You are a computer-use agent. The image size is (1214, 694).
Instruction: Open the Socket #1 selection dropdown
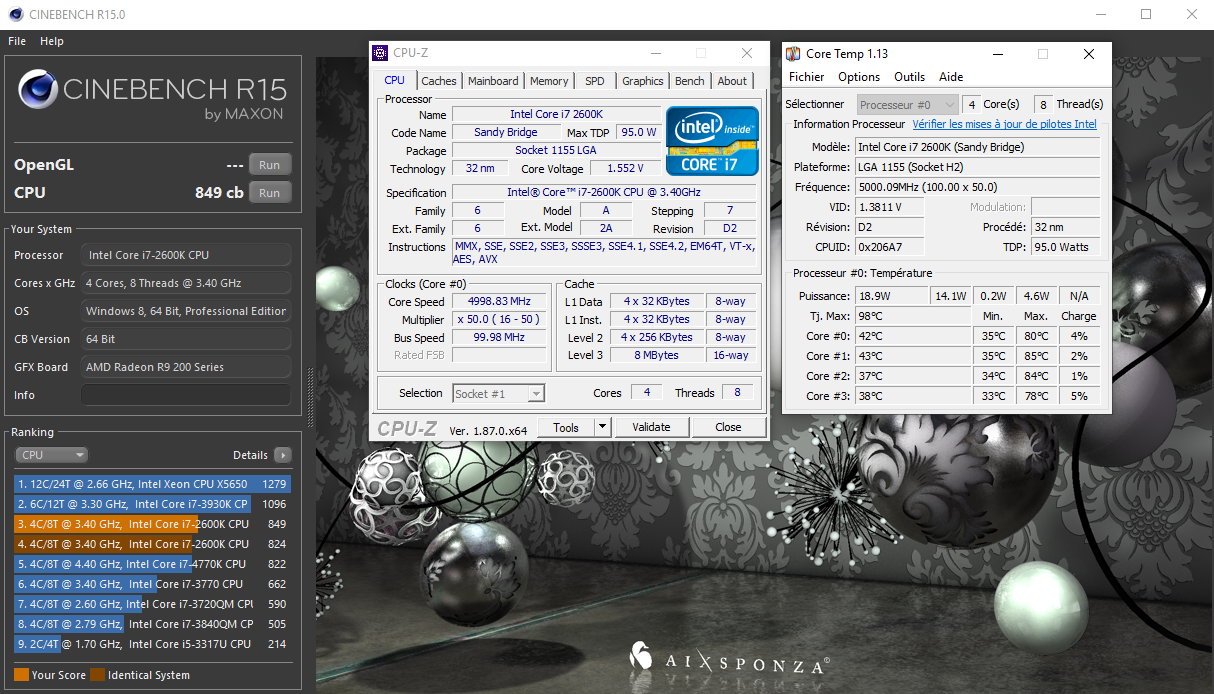pyautogui.click(x=499, y=393)
